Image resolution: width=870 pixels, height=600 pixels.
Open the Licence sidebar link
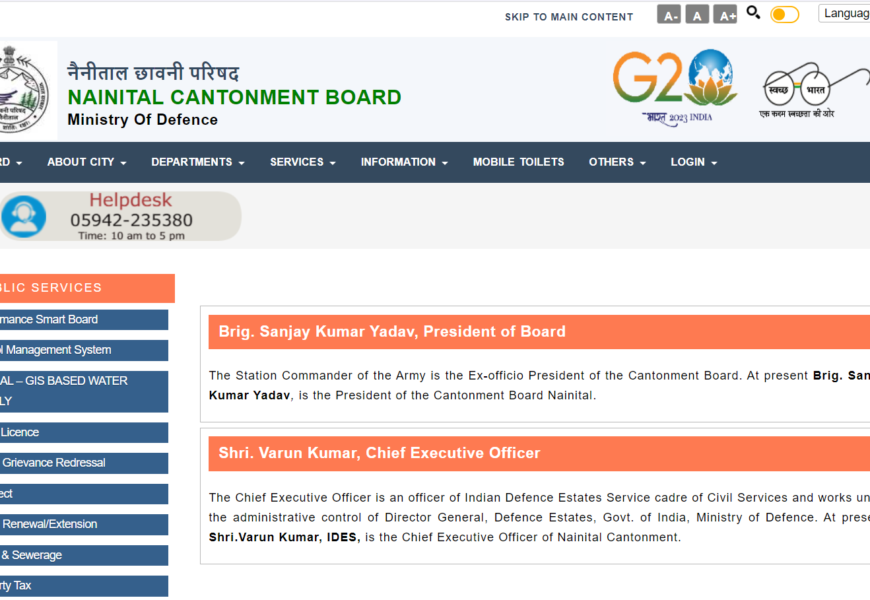point(84,432)
